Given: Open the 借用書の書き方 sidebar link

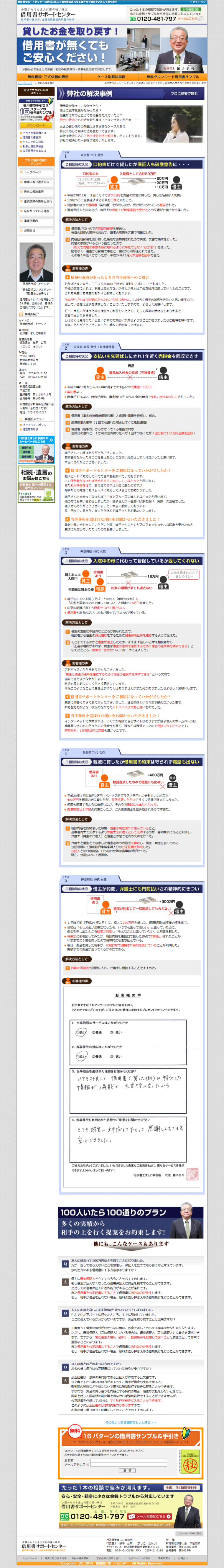Looking at the screenshot, I should [x=32, y=137].
